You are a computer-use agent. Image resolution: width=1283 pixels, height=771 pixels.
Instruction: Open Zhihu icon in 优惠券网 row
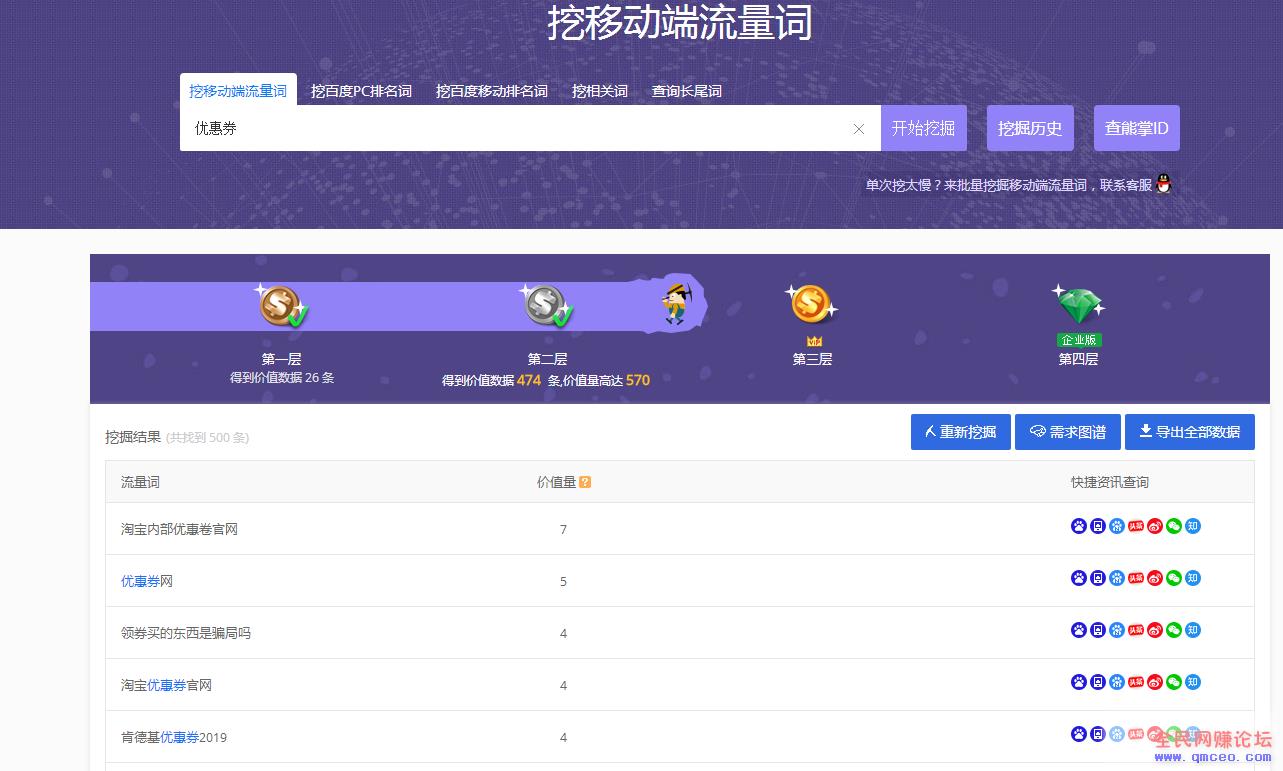[1192, 578]
